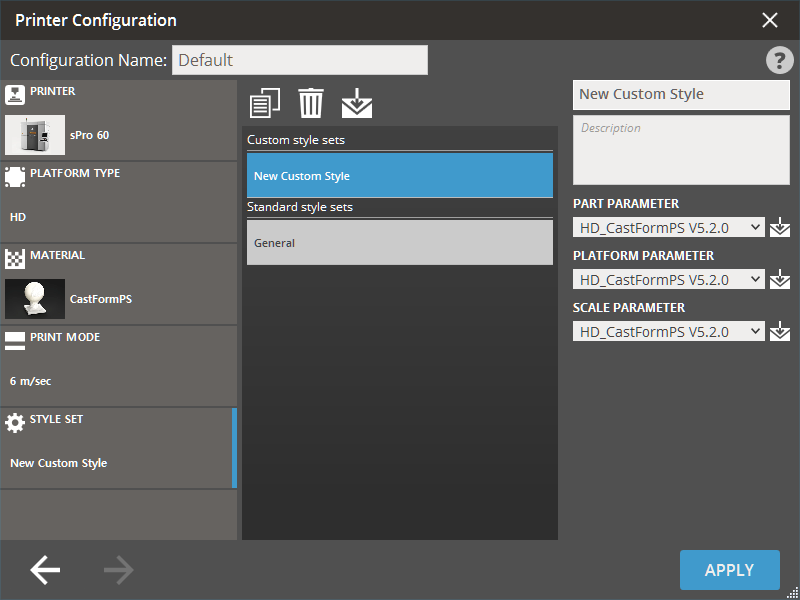Screen dimensions: 800x600
Task: Click import icon beside Scale Parameter
Action: (x=780, y=332)
